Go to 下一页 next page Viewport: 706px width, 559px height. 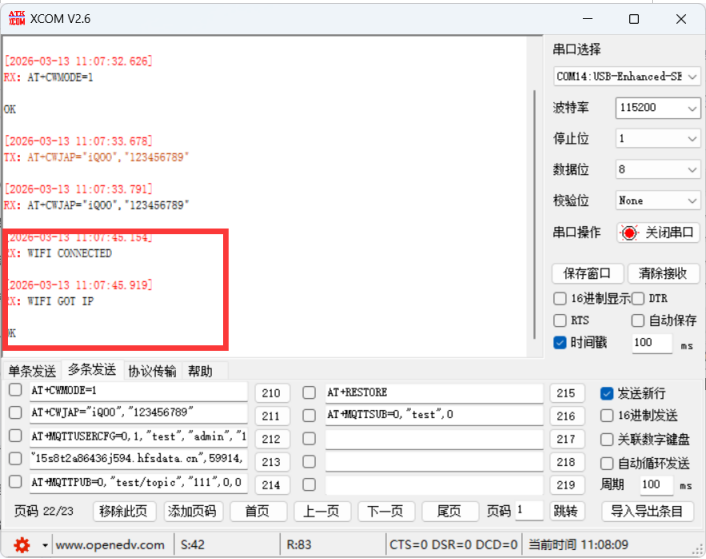pos(386,511)
